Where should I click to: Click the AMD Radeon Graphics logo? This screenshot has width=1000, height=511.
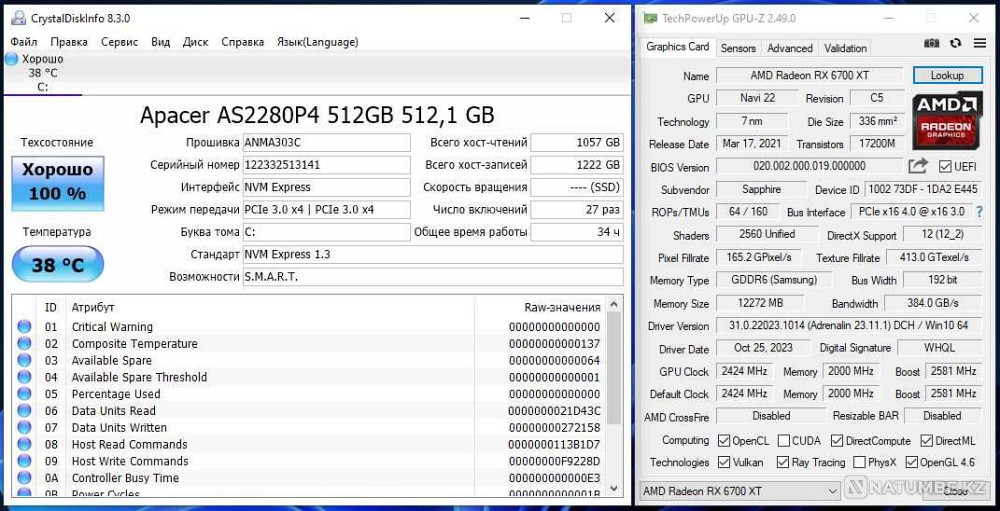pyautogui.click(x=946, y=121)
